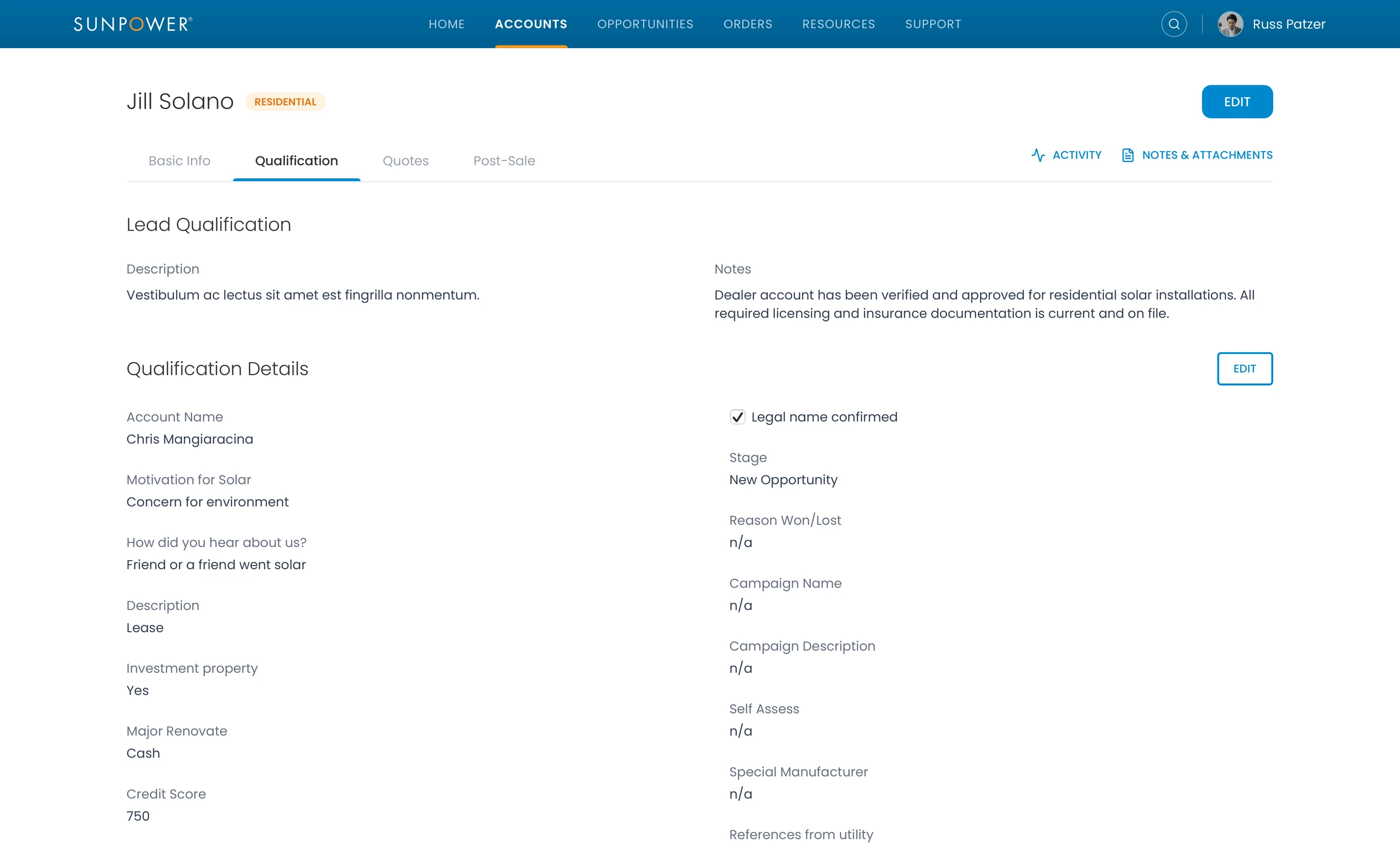Screen dimensions: 1400x844
Task: Select the Vestibulum ac lectus description text
Action: (x=303, y=295)
